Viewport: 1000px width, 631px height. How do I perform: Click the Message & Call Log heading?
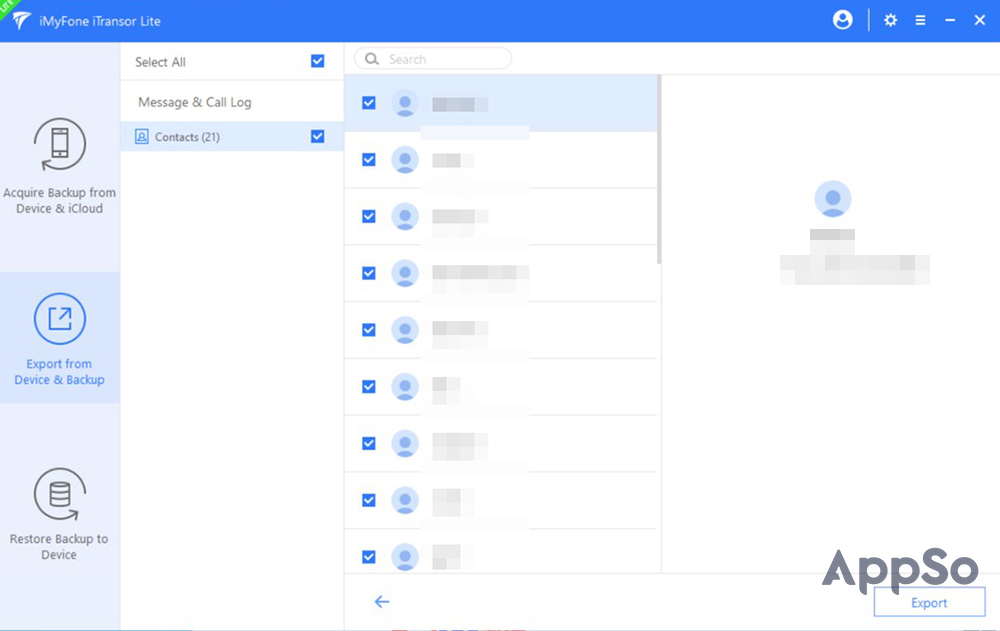[x=195, y=102]
